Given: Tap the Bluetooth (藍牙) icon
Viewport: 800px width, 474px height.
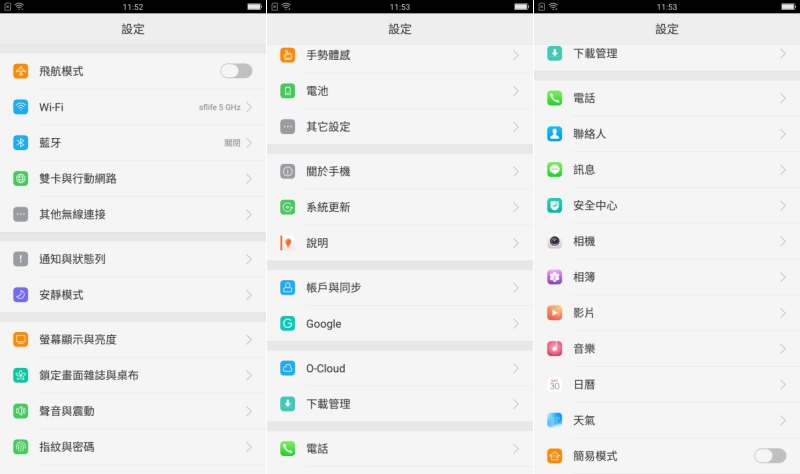Looking at the screenshot, I should click(x=20, y=142).
